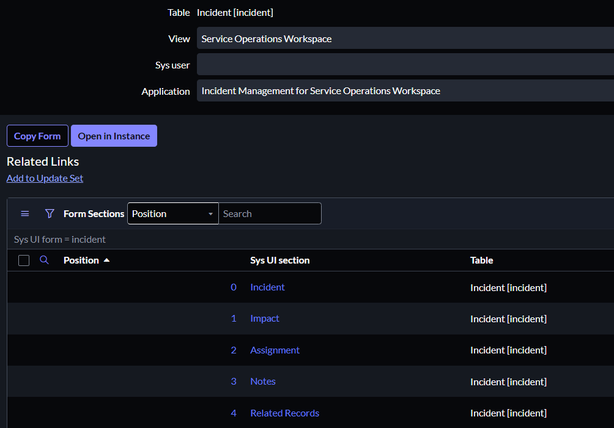
Task: Click the Position column header
Action: pos(81,260)
